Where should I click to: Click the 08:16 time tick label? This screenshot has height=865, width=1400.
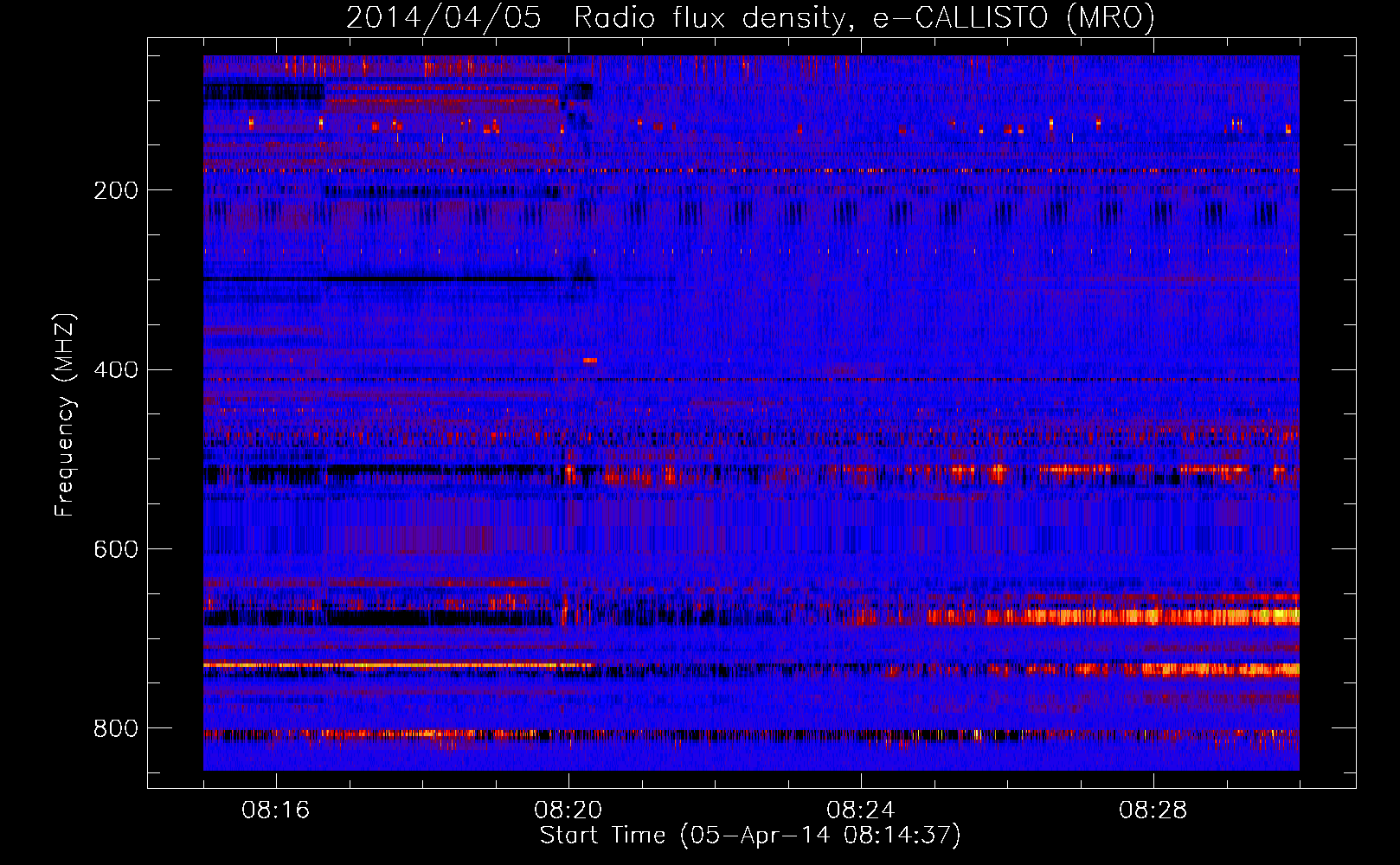(x=276, y=811)
